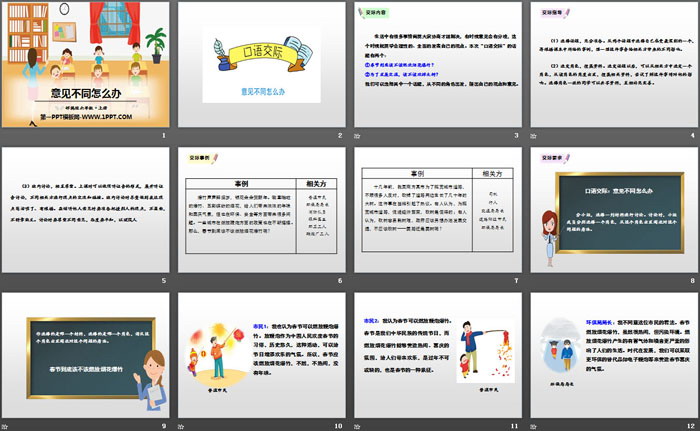This screenshot has height=431, width=700.
Task: Select slide 4 labeled 交际指导
Action: 614,65
